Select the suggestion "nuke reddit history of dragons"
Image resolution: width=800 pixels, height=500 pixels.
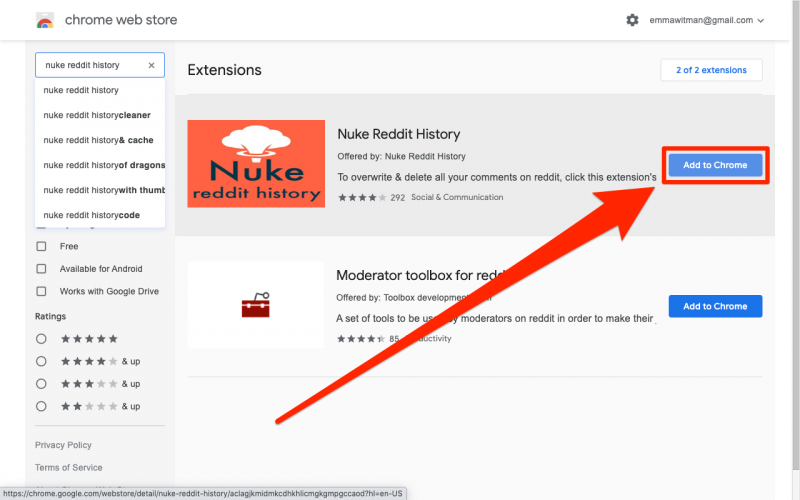[x=100, y=165]
